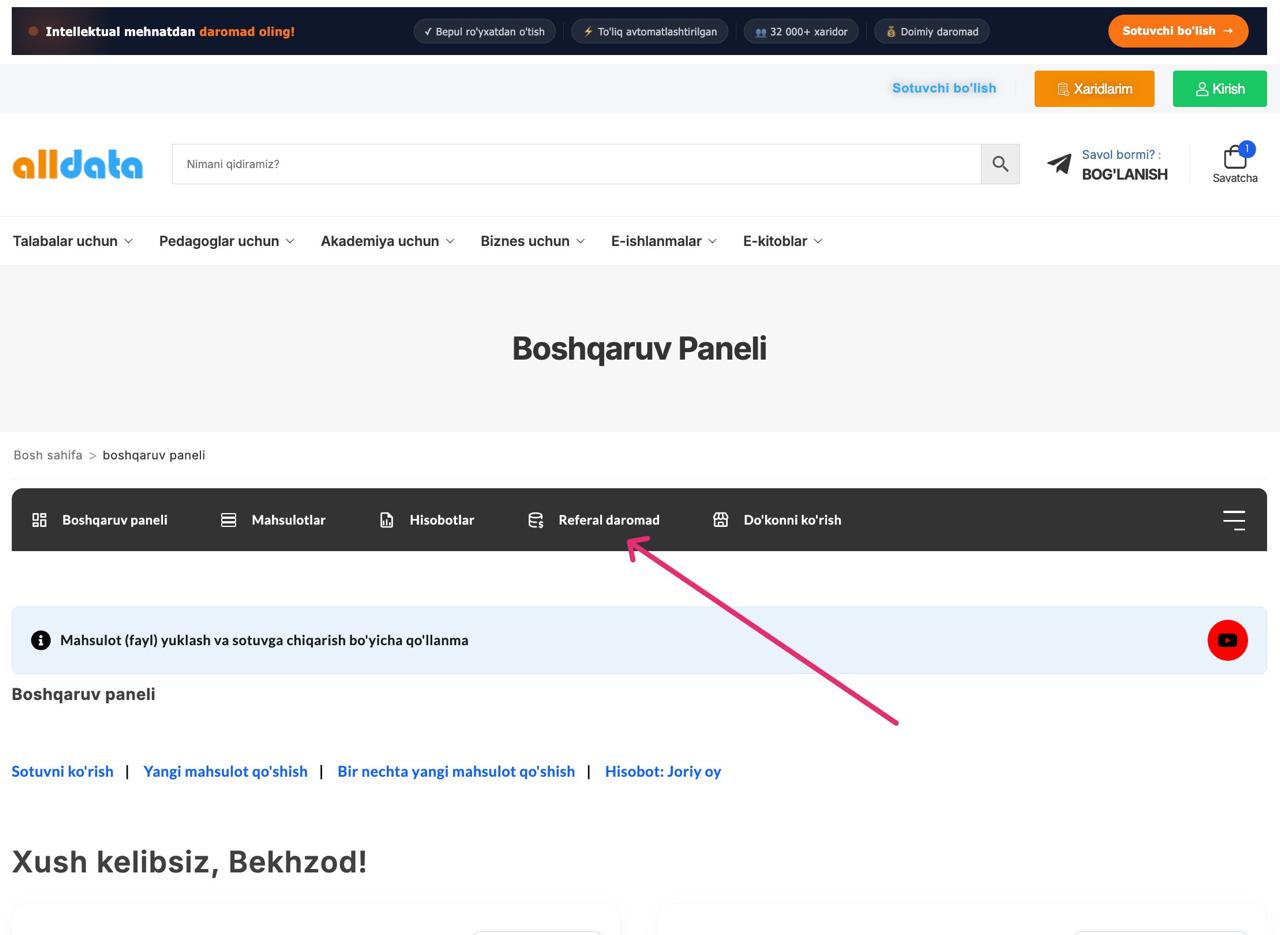Click the Intellektual mehnatdan daromad oling! text
The height and width of the screenshot is (935, 1280).
pos(170,31)
